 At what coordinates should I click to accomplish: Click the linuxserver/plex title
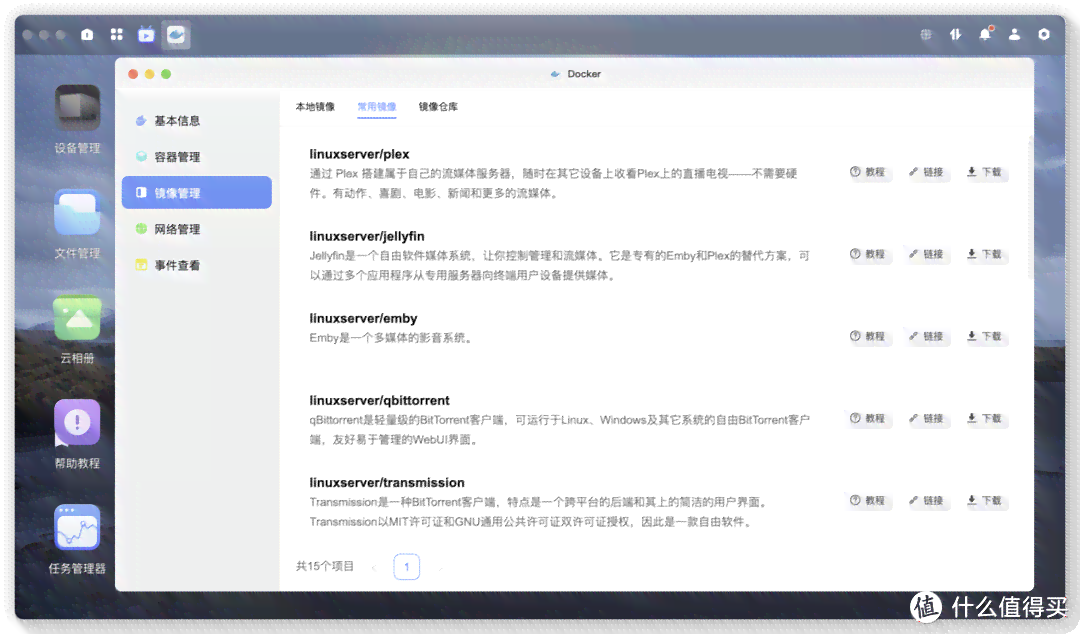click(360, 154)
